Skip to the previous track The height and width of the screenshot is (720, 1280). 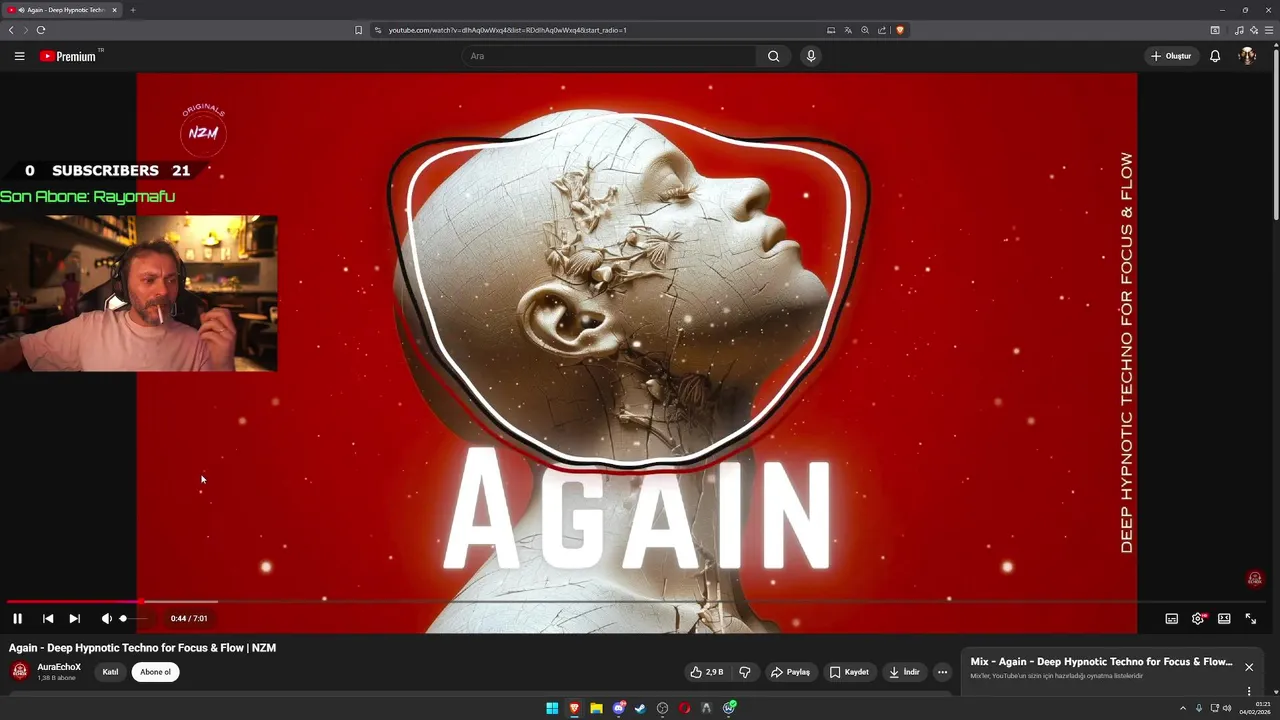coord(48,619)
